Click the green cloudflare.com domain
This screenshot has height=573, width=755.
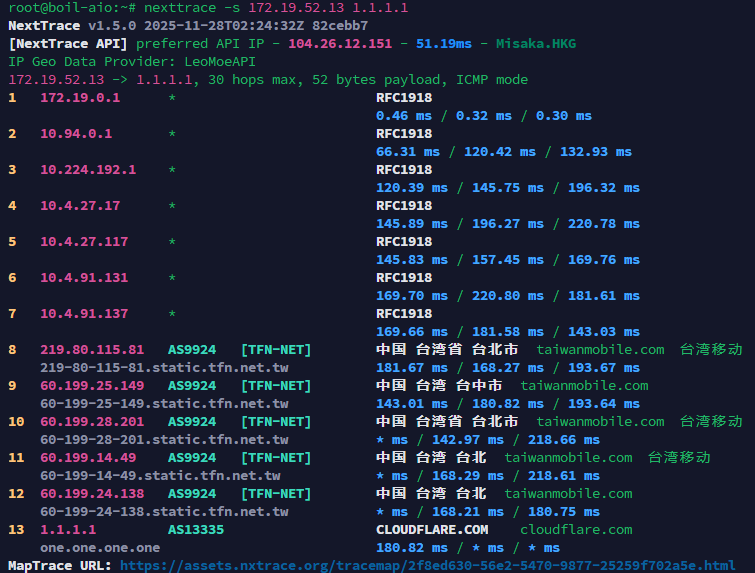click(576, 530)
